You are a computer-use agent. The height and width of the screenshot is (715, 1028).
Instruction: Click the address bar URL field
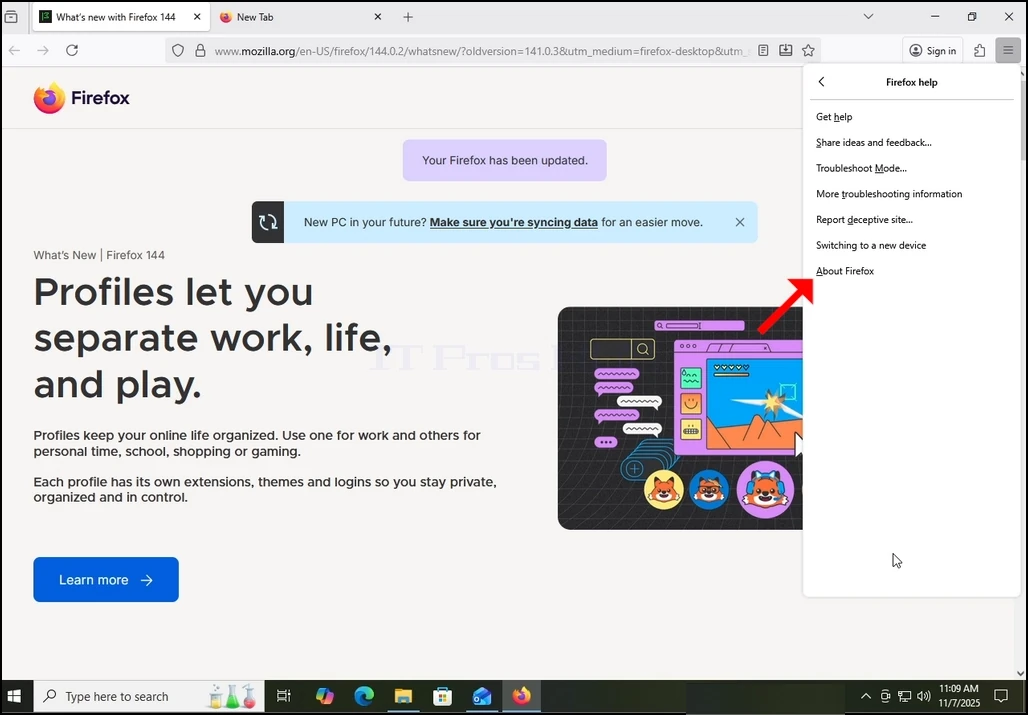point(481,50)
